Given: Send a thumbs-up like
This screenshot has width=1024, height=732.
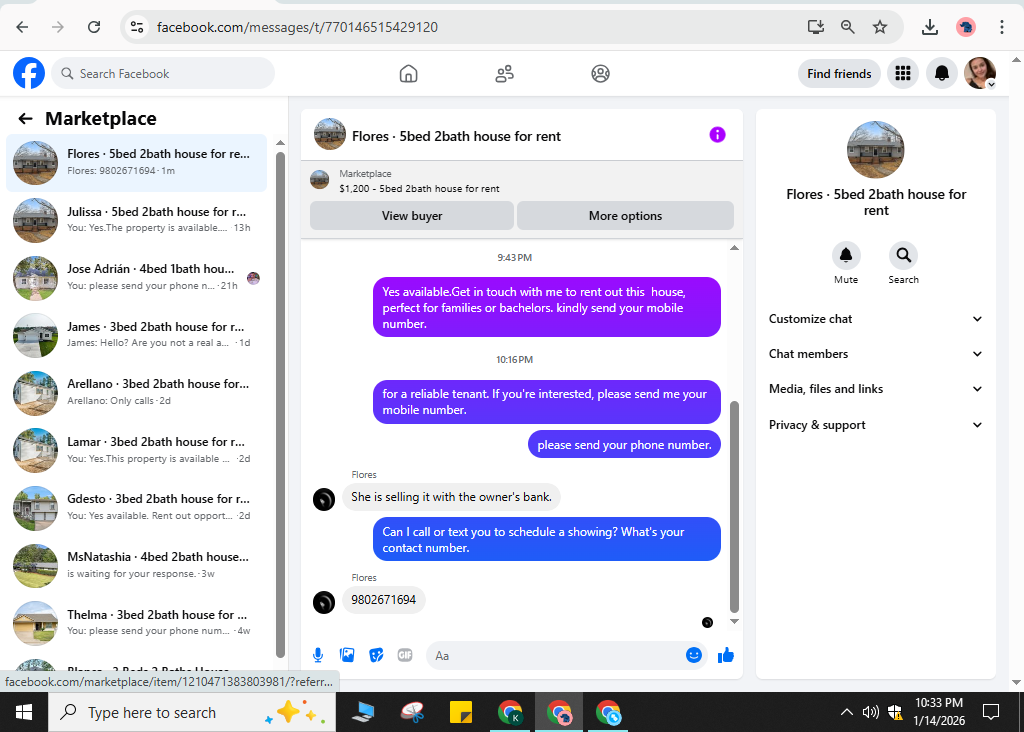Looking at the screenshot, I should 726,655.
